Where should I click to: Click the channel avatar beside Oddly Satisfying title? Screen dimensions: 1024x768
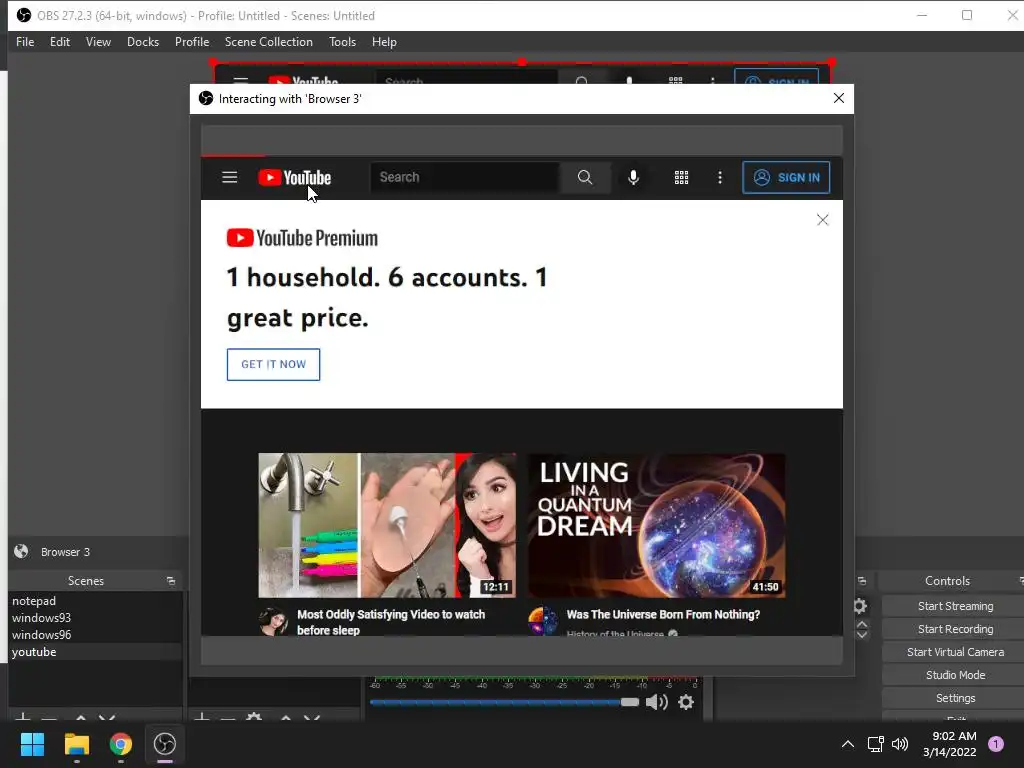coord(273,622)
